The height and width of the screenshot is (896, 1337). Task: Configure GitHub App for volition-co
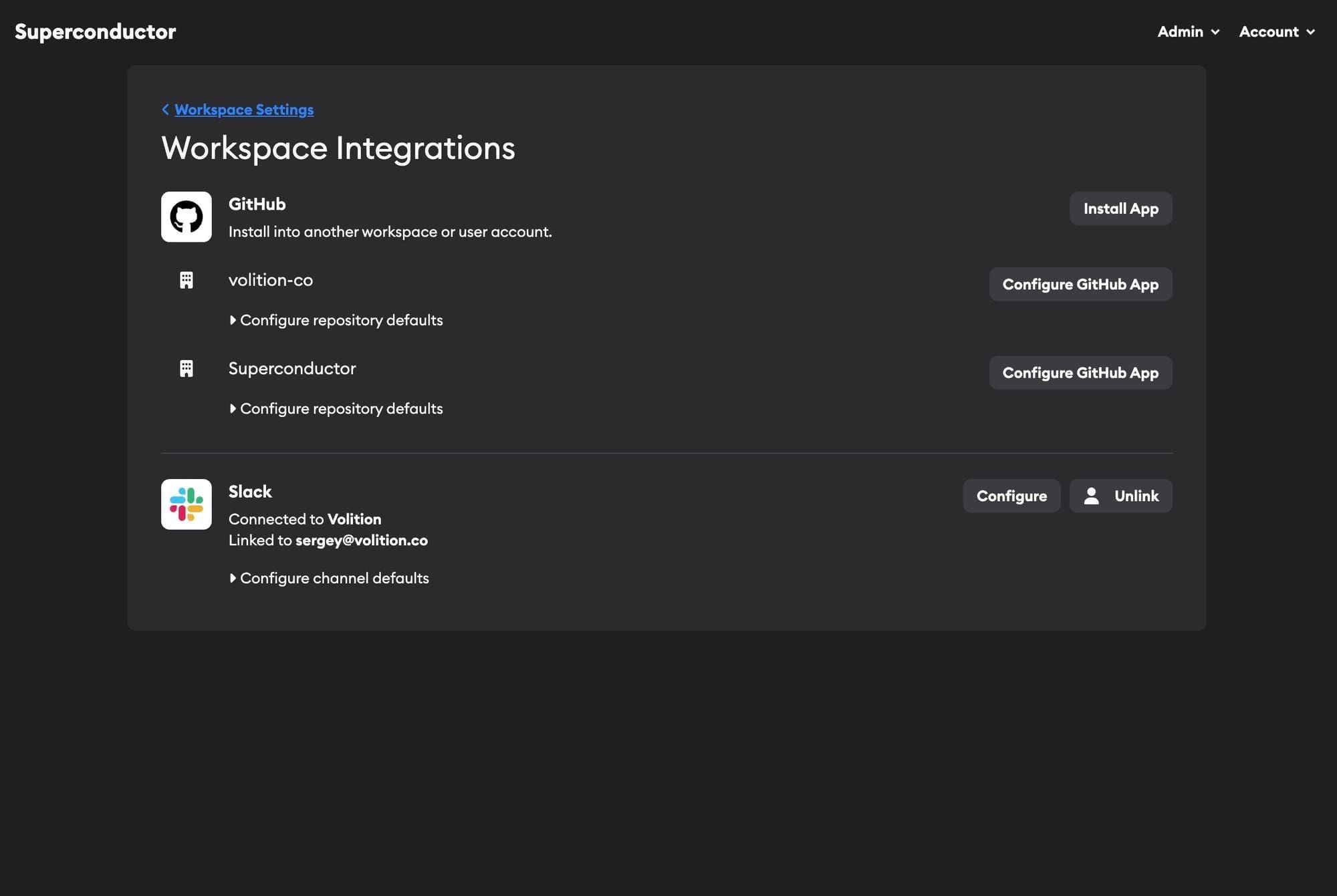pos(1080,284)
